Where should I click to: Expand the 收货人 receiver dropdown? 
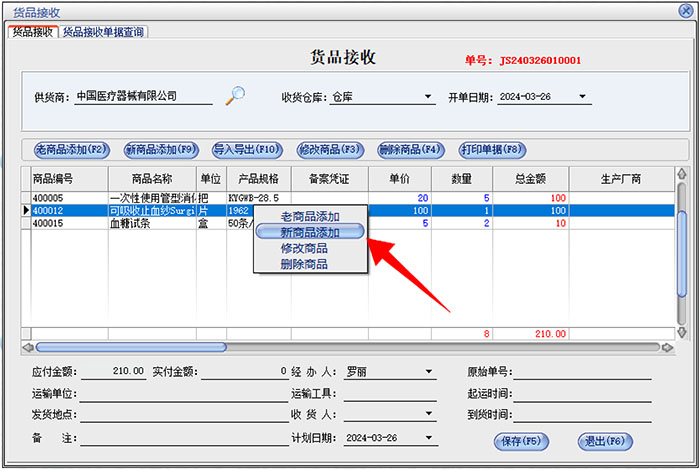[x=430, y=414]
